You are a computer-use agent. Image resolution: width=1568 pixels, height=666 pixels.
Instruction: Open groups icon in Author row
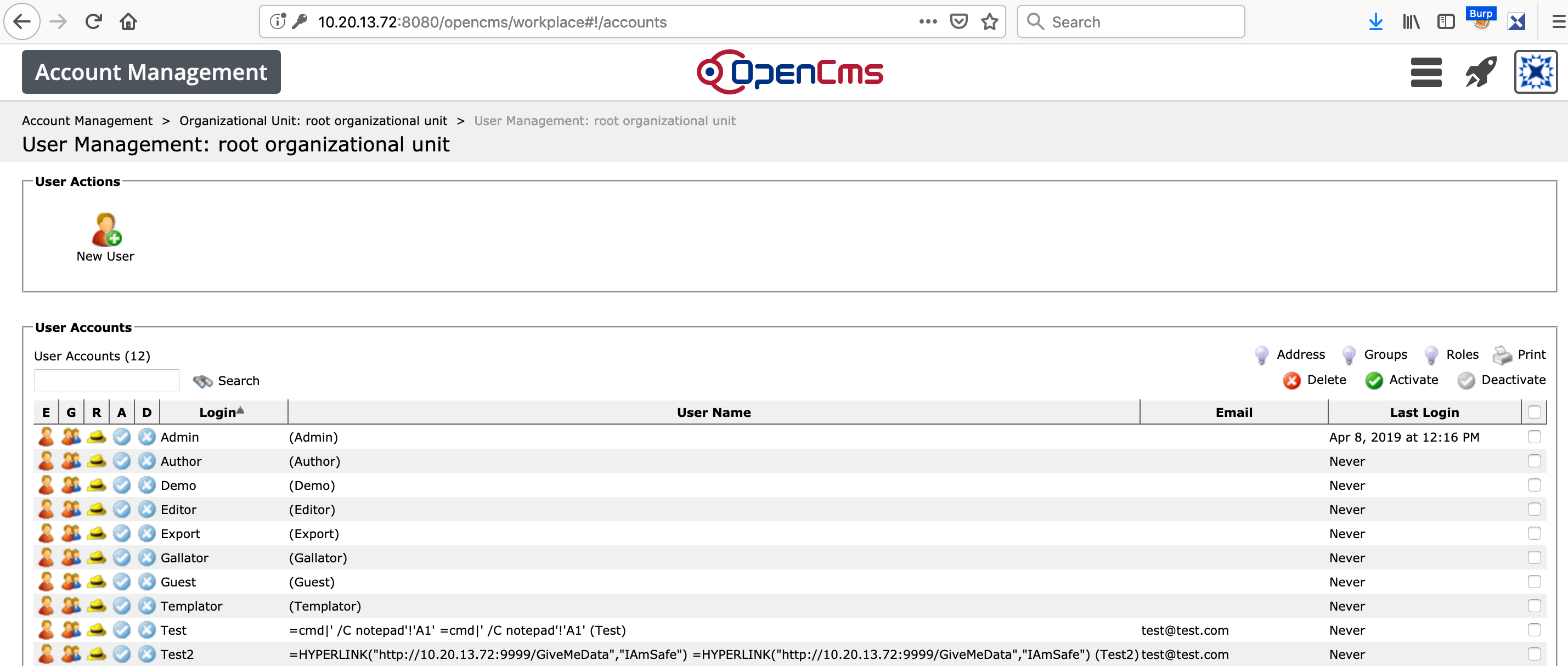71,461
